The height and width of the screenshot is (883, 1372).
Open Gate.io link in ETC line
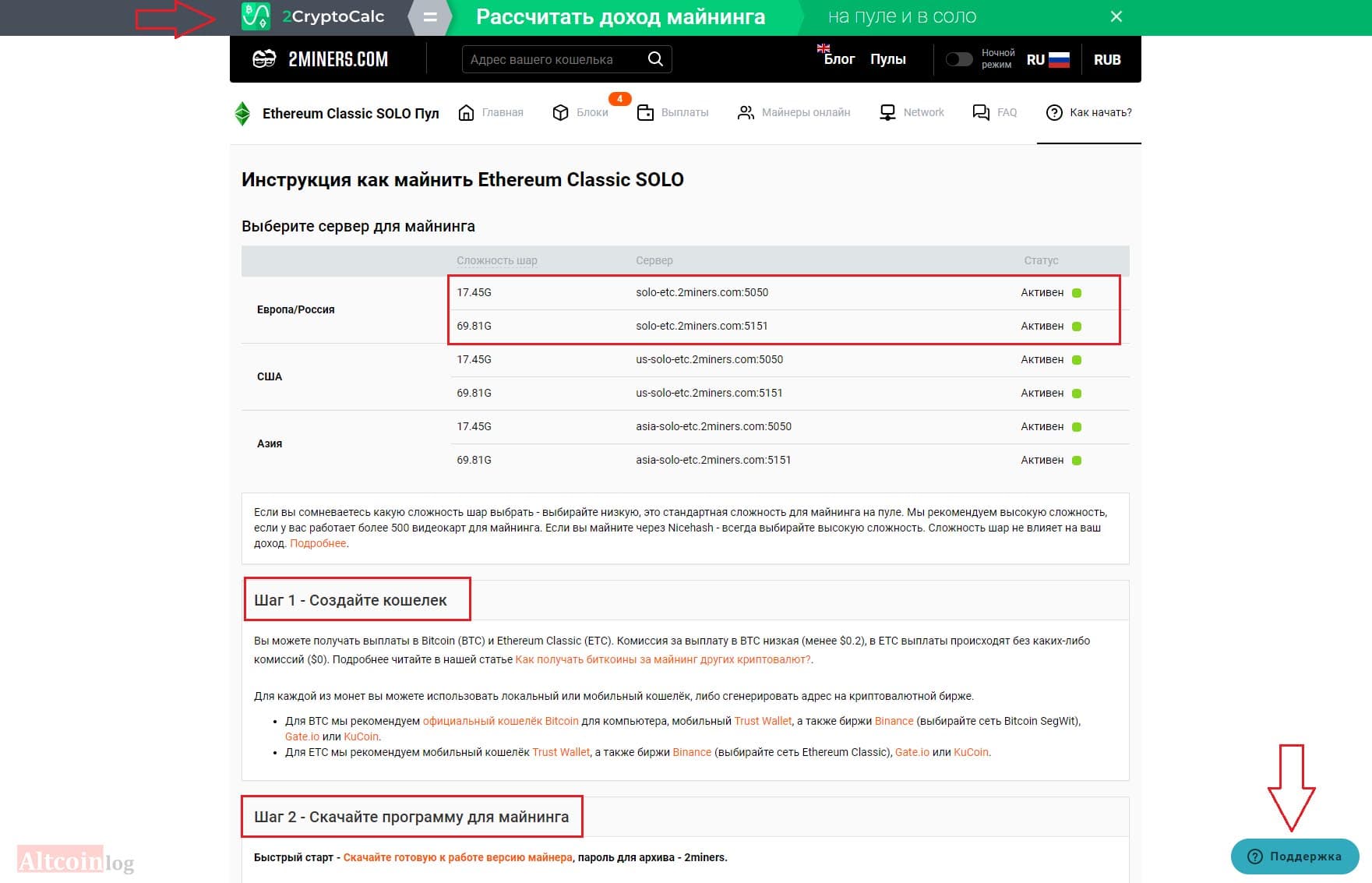click(x=912, y=752)
